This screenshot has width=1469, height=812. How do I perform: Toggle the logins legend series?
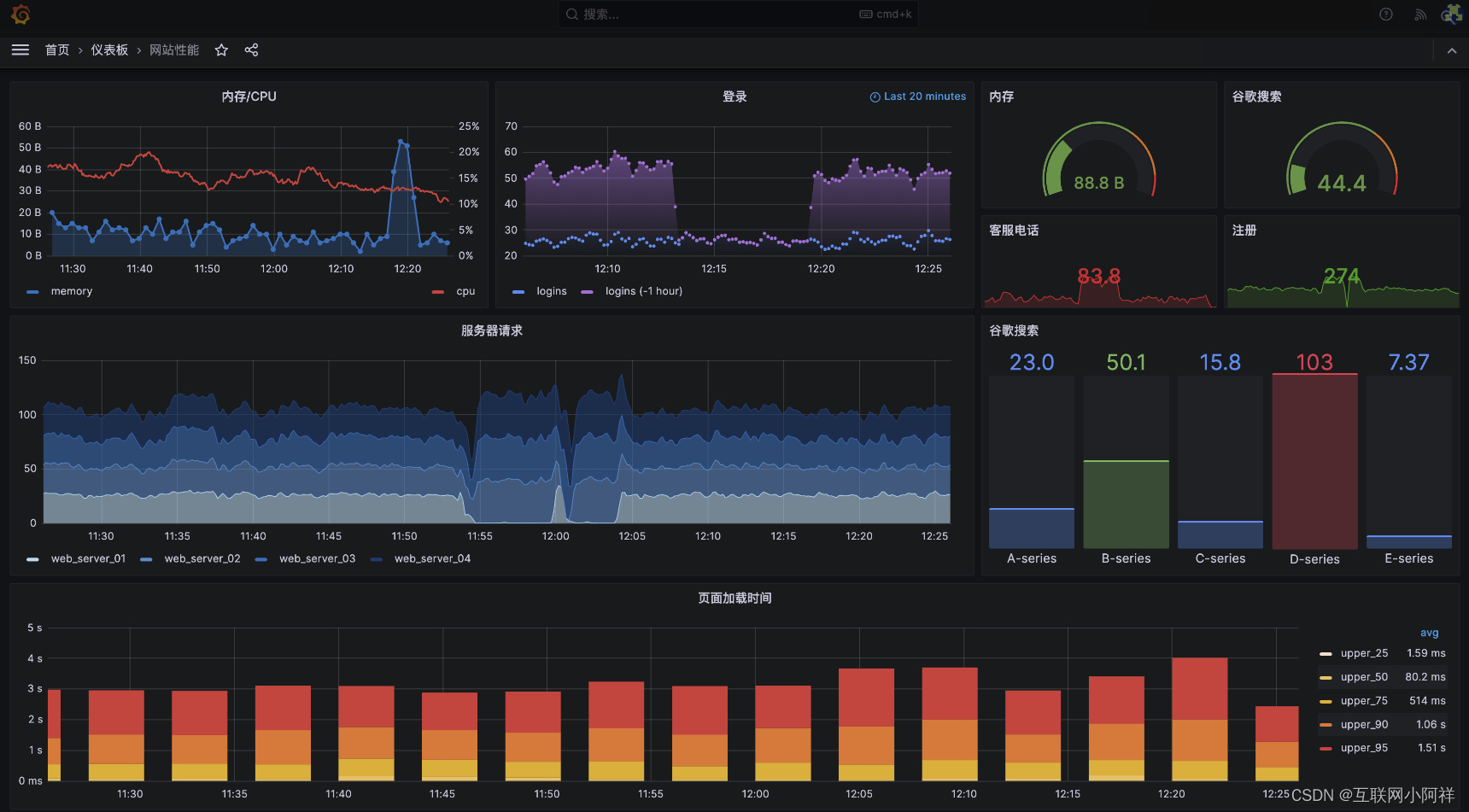pos(552,291)
